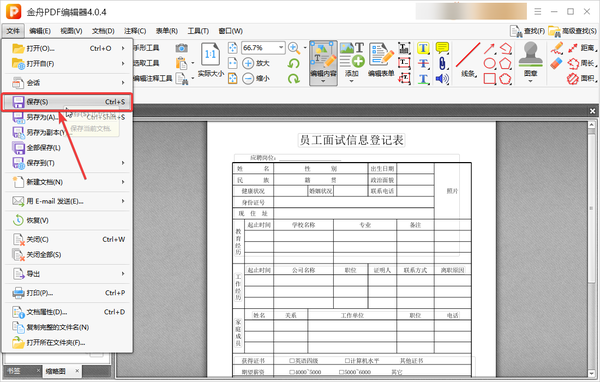Viewport: 600px width, 382px height.
Task: Open the View (视图) menu
Action: 71,31
